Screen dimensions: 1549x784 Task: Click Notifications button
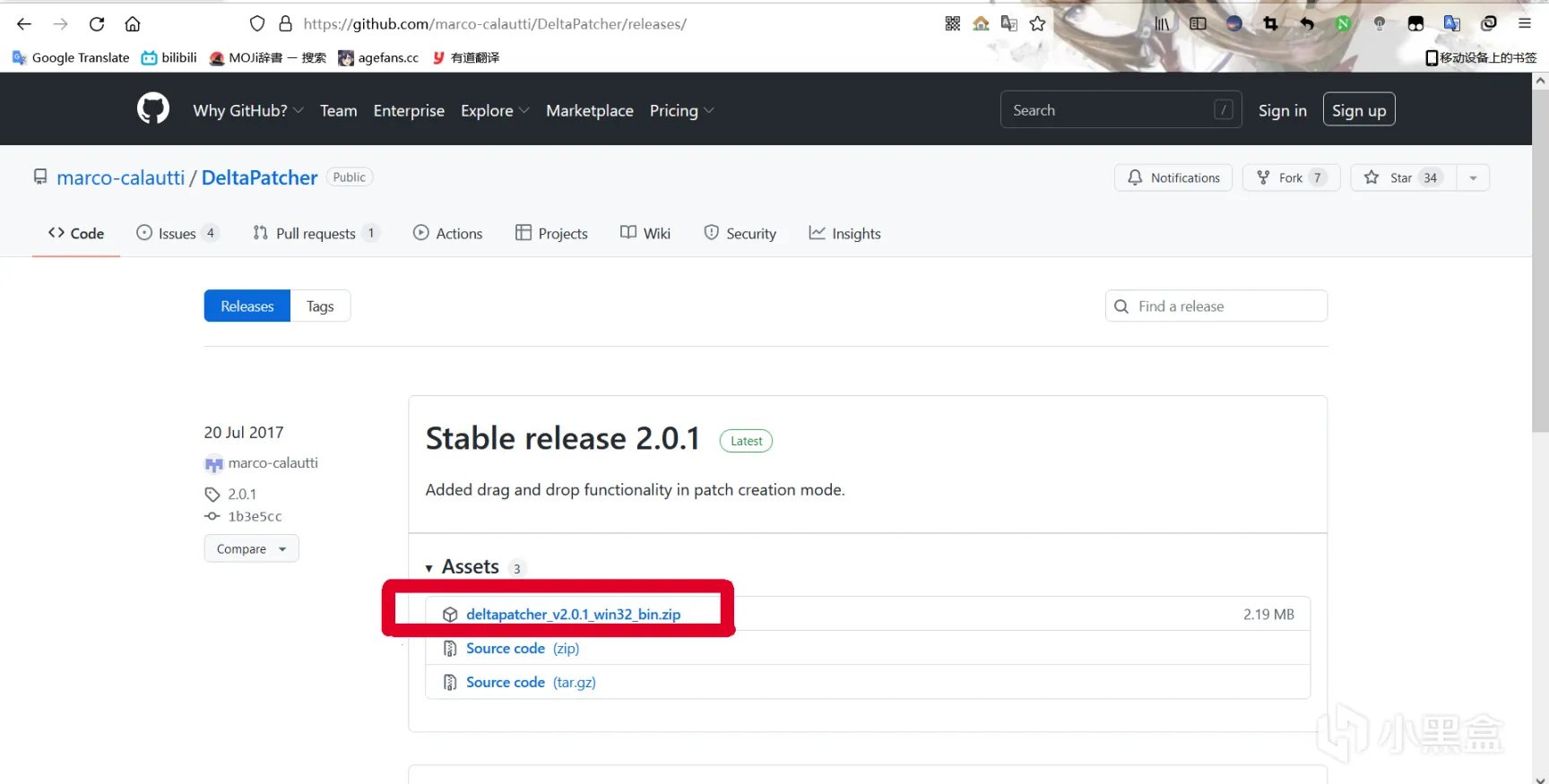point(1173,177)
